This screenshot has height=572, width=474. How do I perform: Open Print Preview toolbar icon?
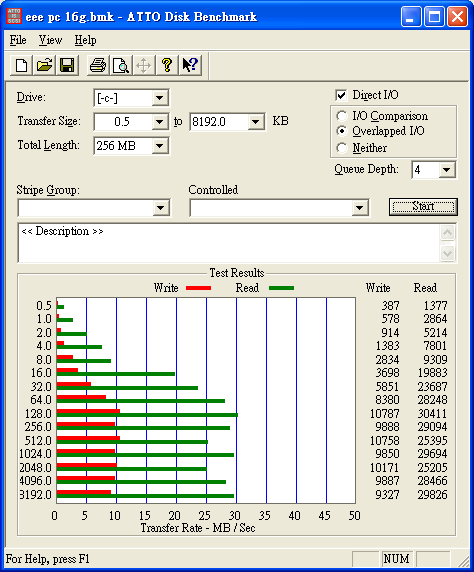(121, 66)
